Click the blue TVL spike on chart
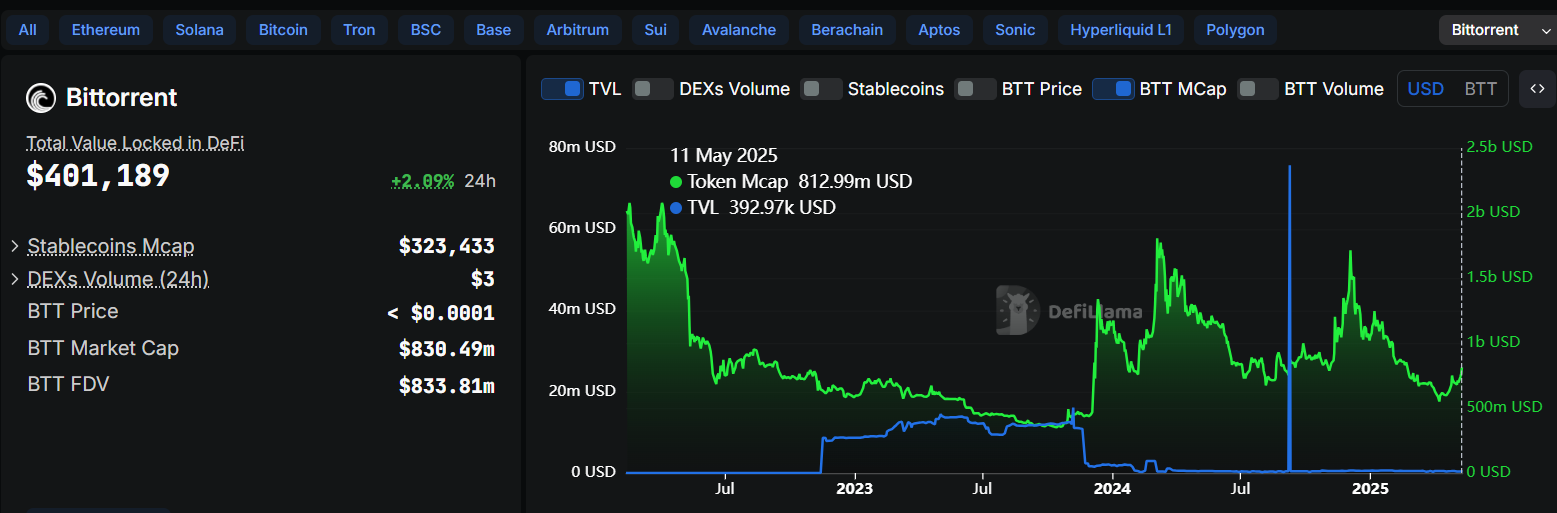 1289,300
